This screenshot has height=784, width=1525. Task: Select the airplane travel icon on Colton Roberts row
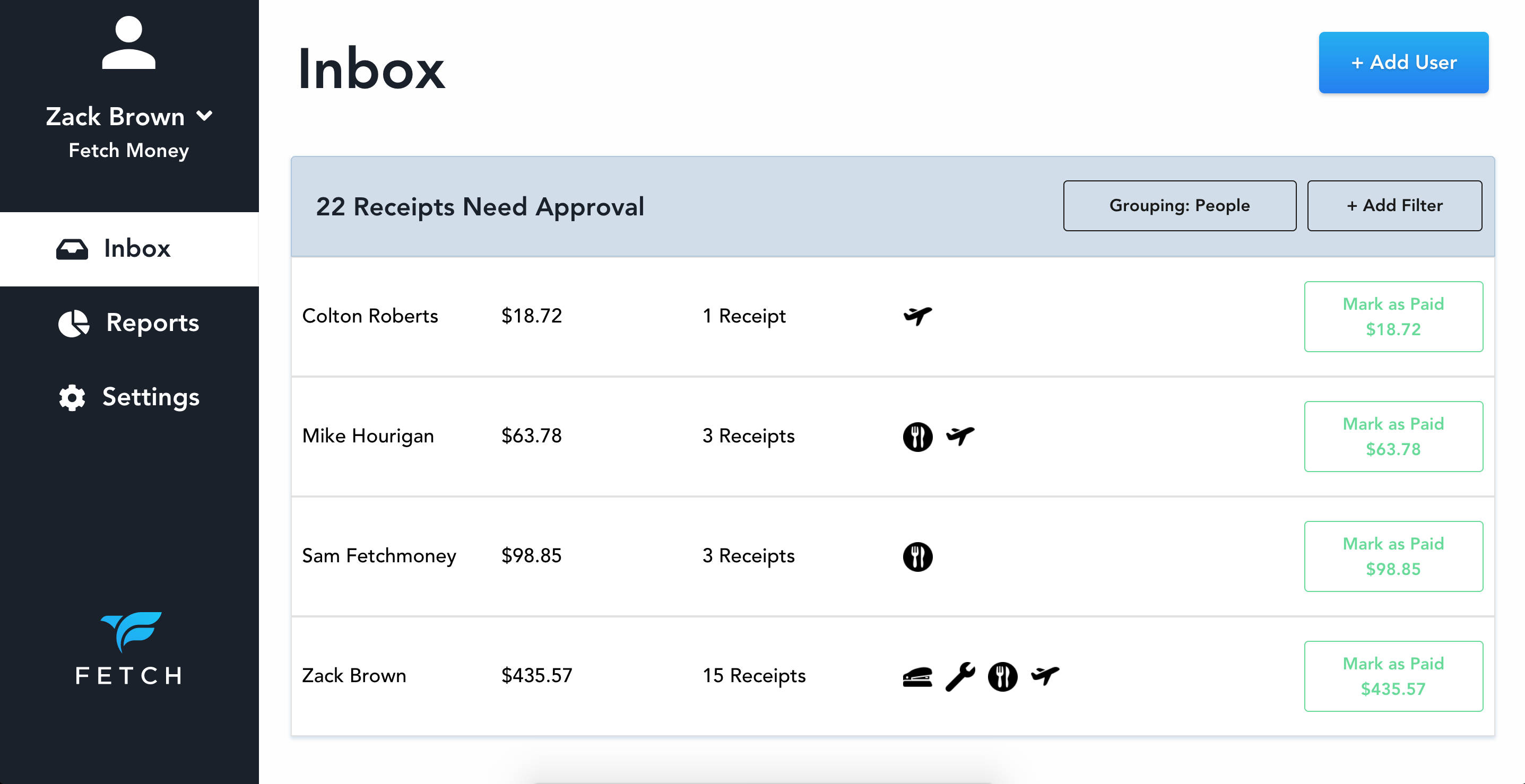(x=917, y=316)
